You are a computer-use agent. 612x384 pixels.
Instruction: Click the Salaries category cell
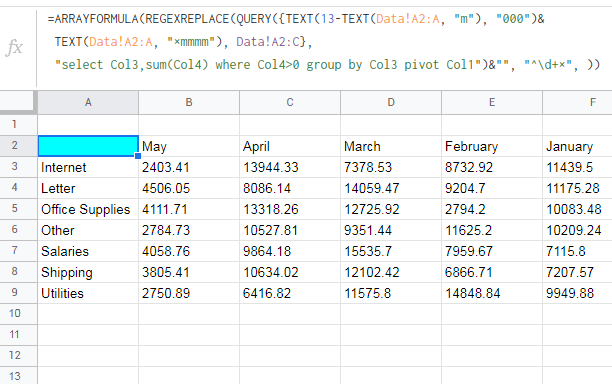[88, 251]
